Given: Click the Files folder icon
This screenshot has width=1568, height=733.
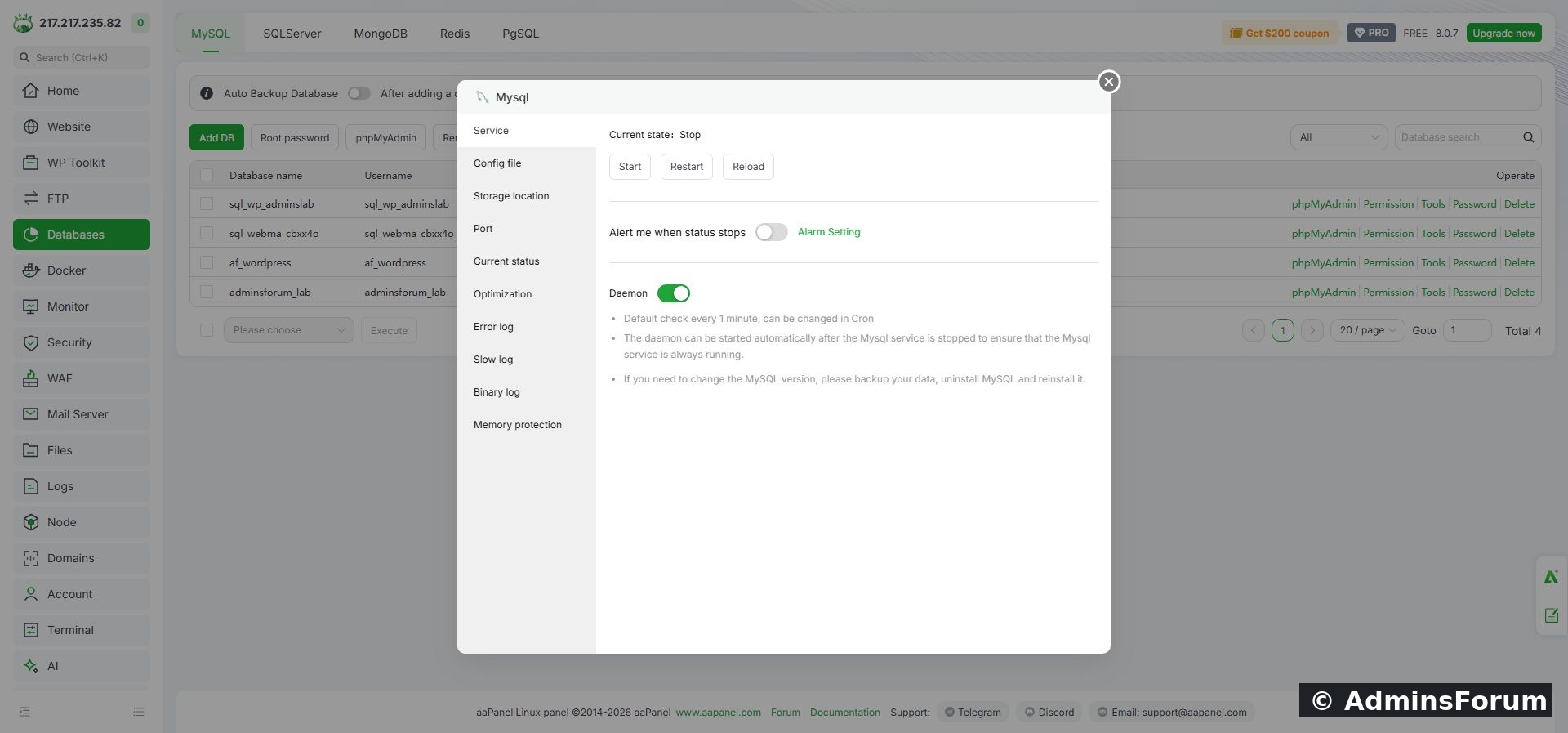Looking at the screenshot, I should [x=31, y=450].
